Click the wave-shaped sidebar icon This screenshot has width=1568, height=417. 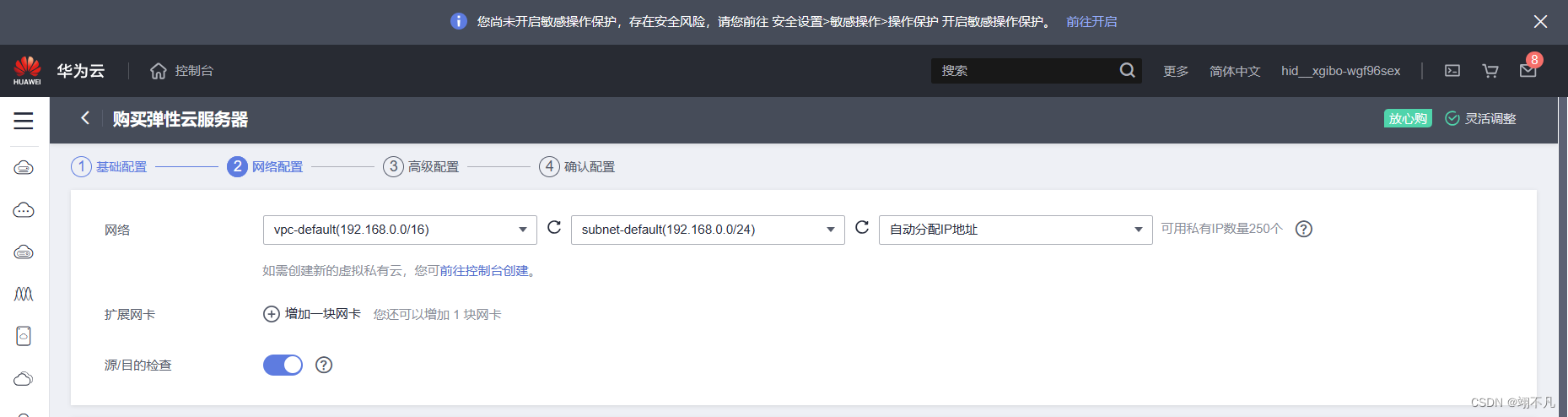click(24, 294)
